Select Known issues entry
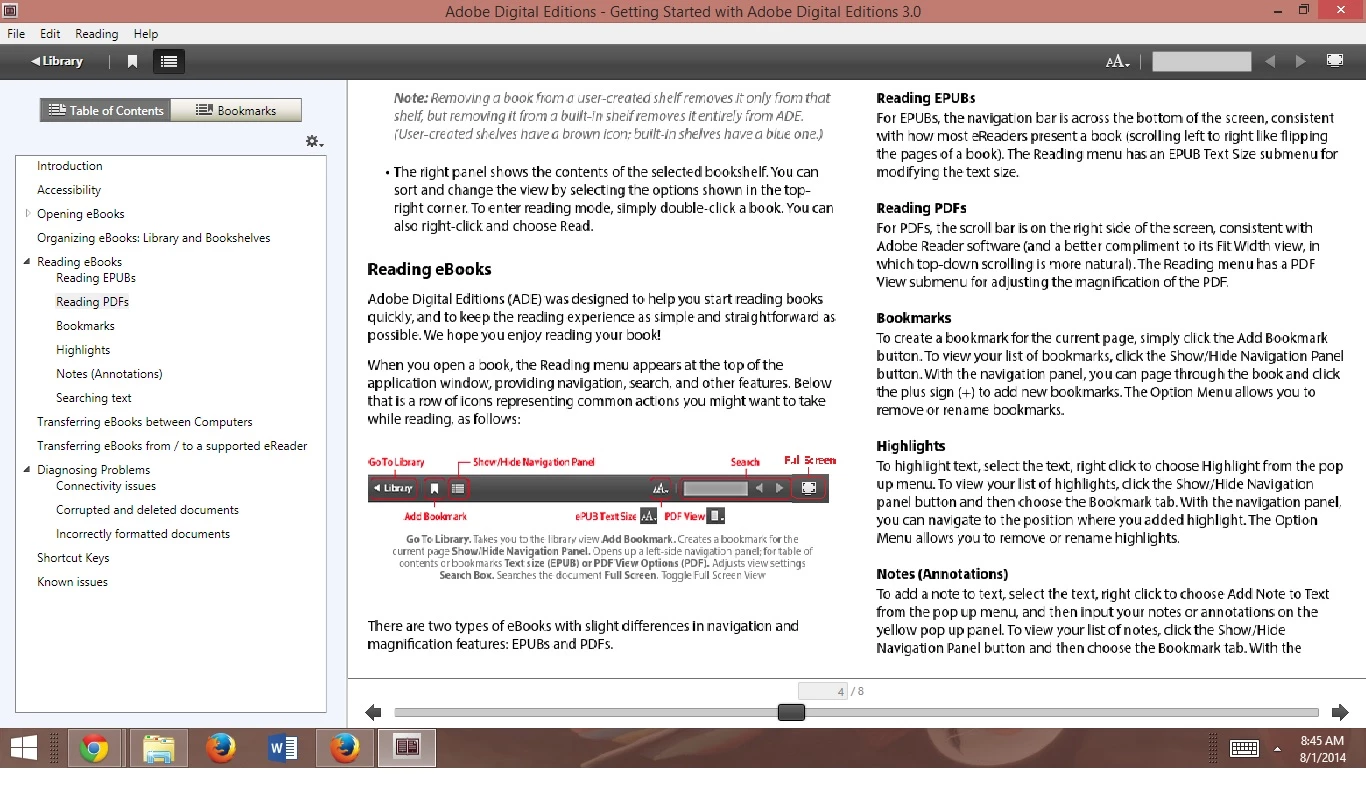 tap(72, 582)
